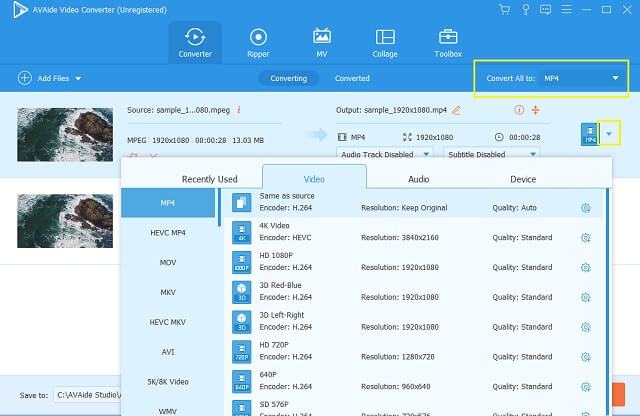Viewport: 640px width, 416px height.
Task: Select the MP4 format category
Action: (168, 203)
